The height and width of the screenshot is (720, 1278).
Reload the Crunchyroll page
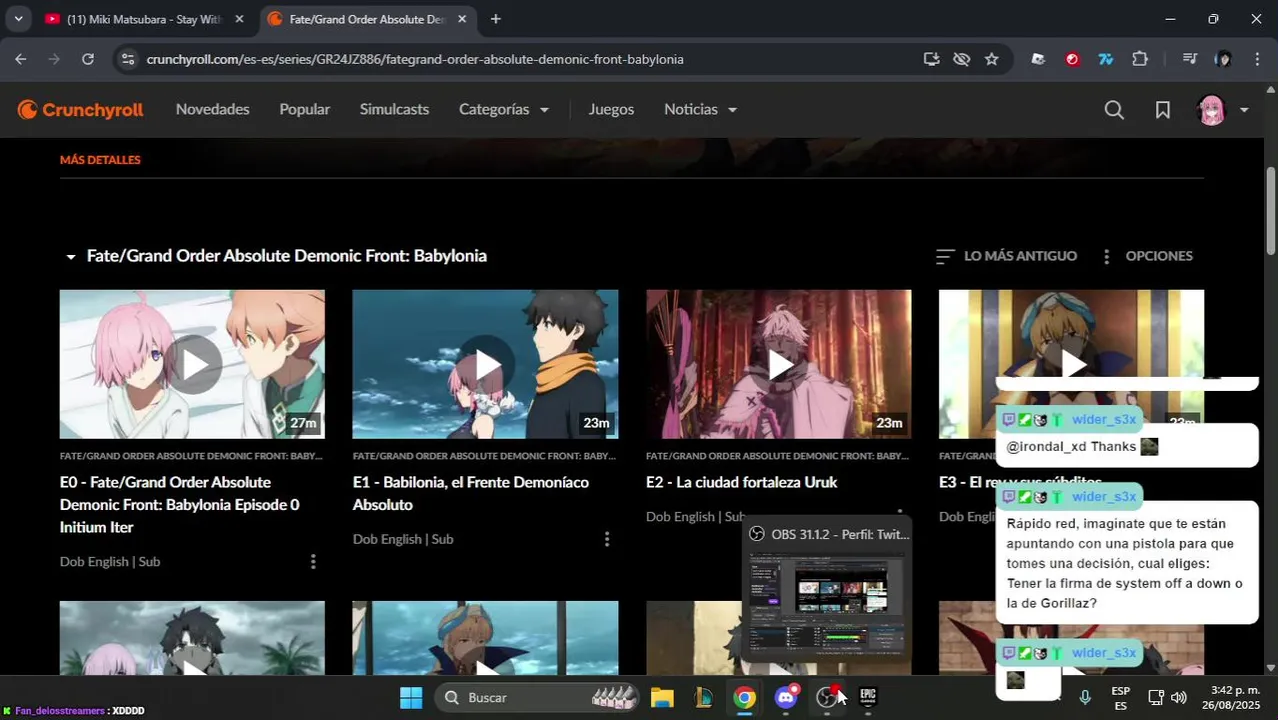[88, 59]
